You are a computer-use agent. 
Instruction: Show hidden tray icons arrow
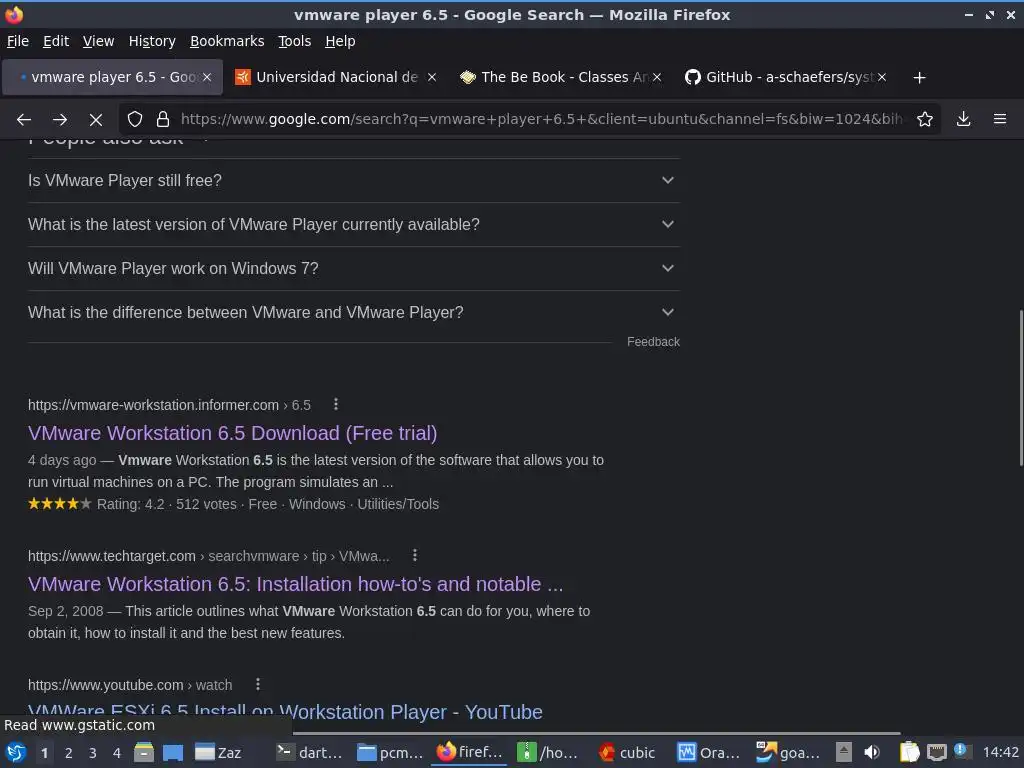click(844, 752)
